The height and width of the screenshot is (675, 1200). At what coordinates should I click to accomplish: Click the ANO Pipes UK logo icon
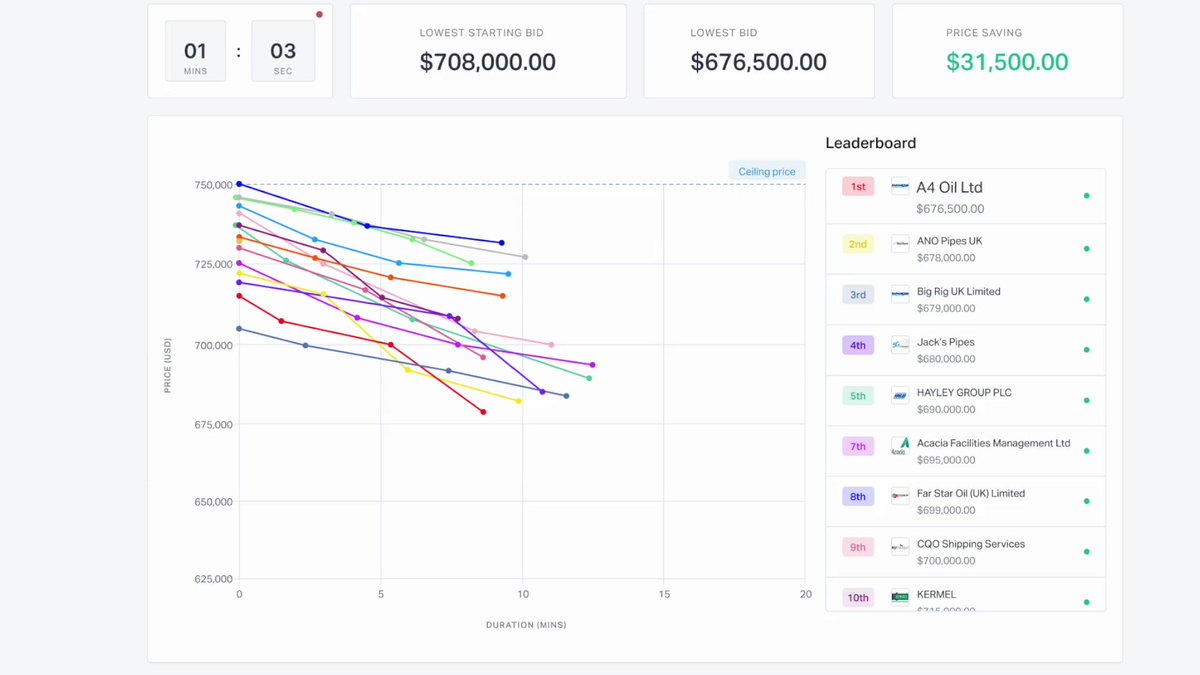click(900, 243)
